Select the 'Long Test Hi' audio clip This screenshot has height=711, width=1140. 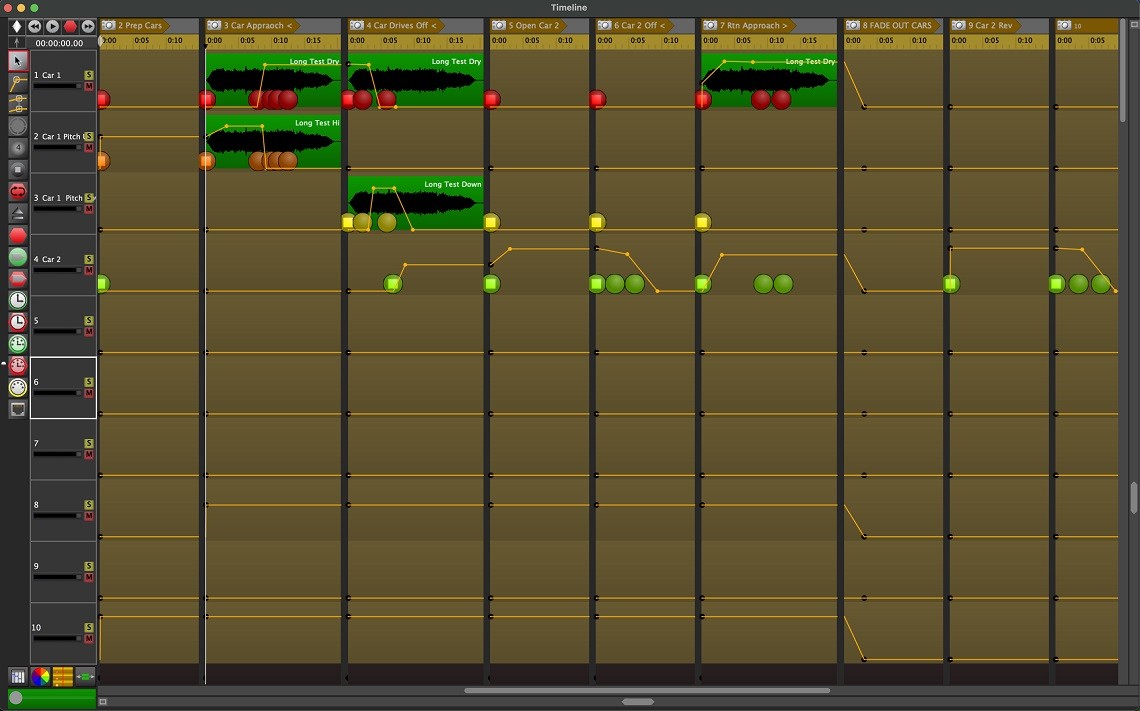click(273, 142)
